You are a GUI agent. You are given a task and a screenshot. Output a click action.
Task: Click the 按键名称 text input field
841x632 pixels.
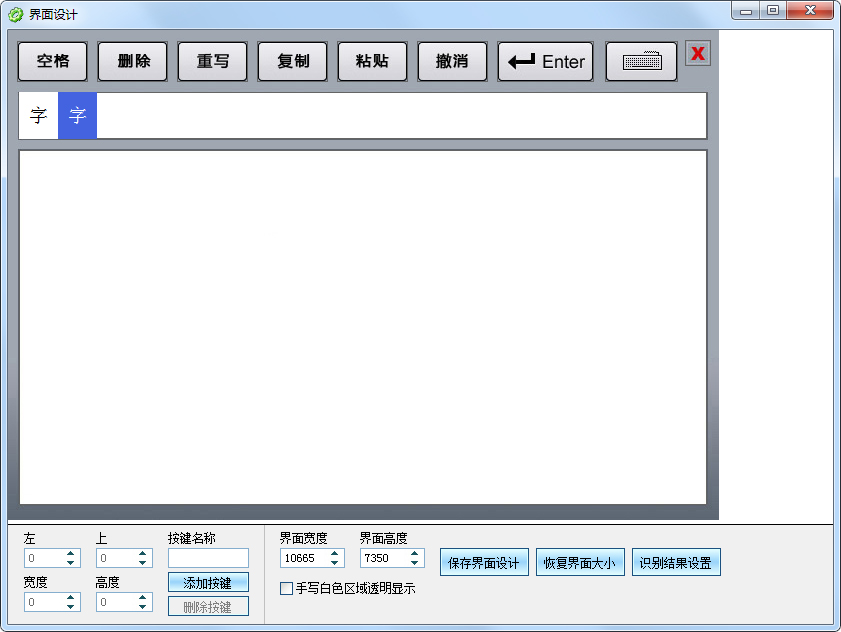(x=208, y=558)
